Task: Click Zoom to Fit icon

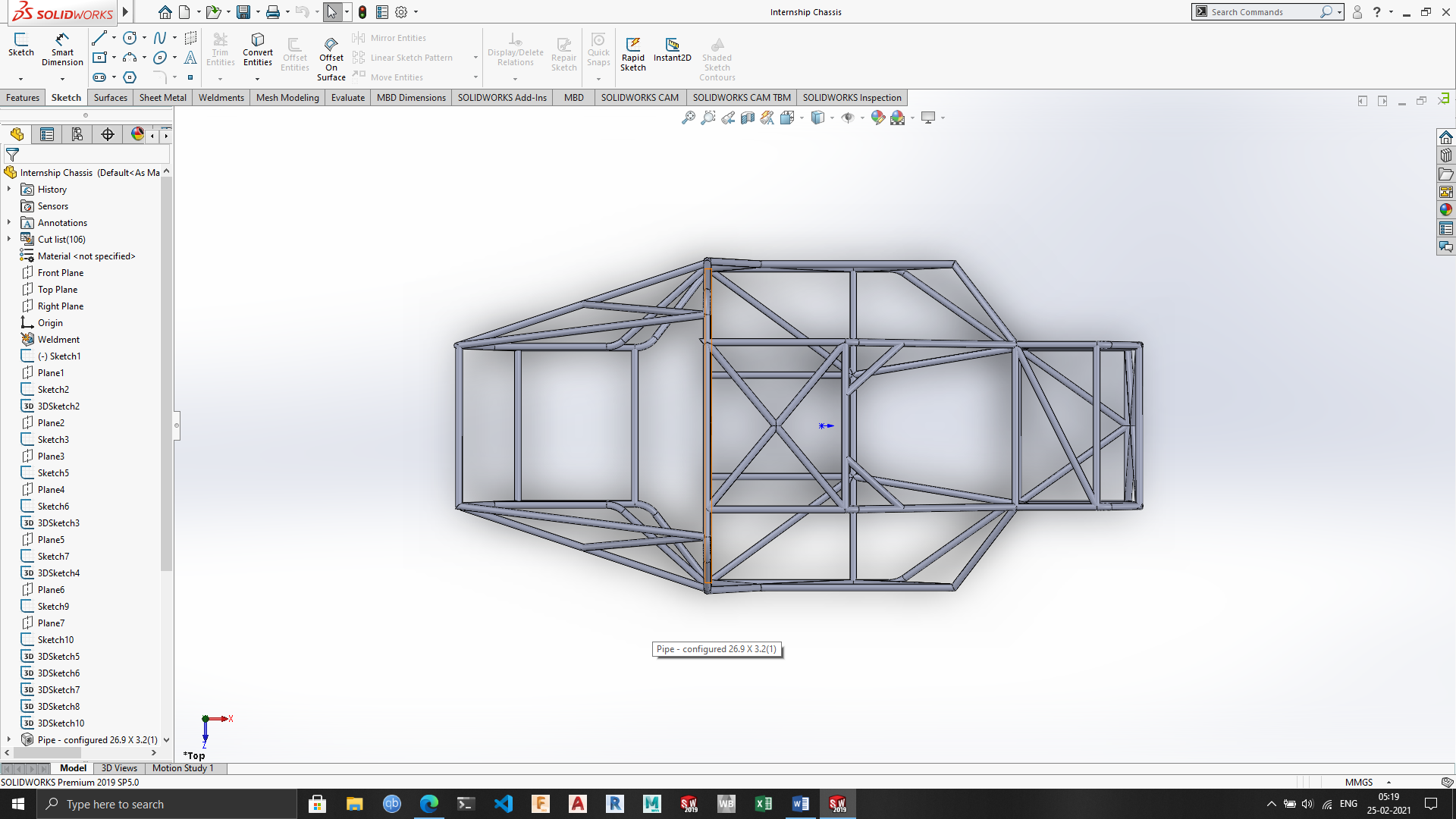Action: (x=688, y=118)
